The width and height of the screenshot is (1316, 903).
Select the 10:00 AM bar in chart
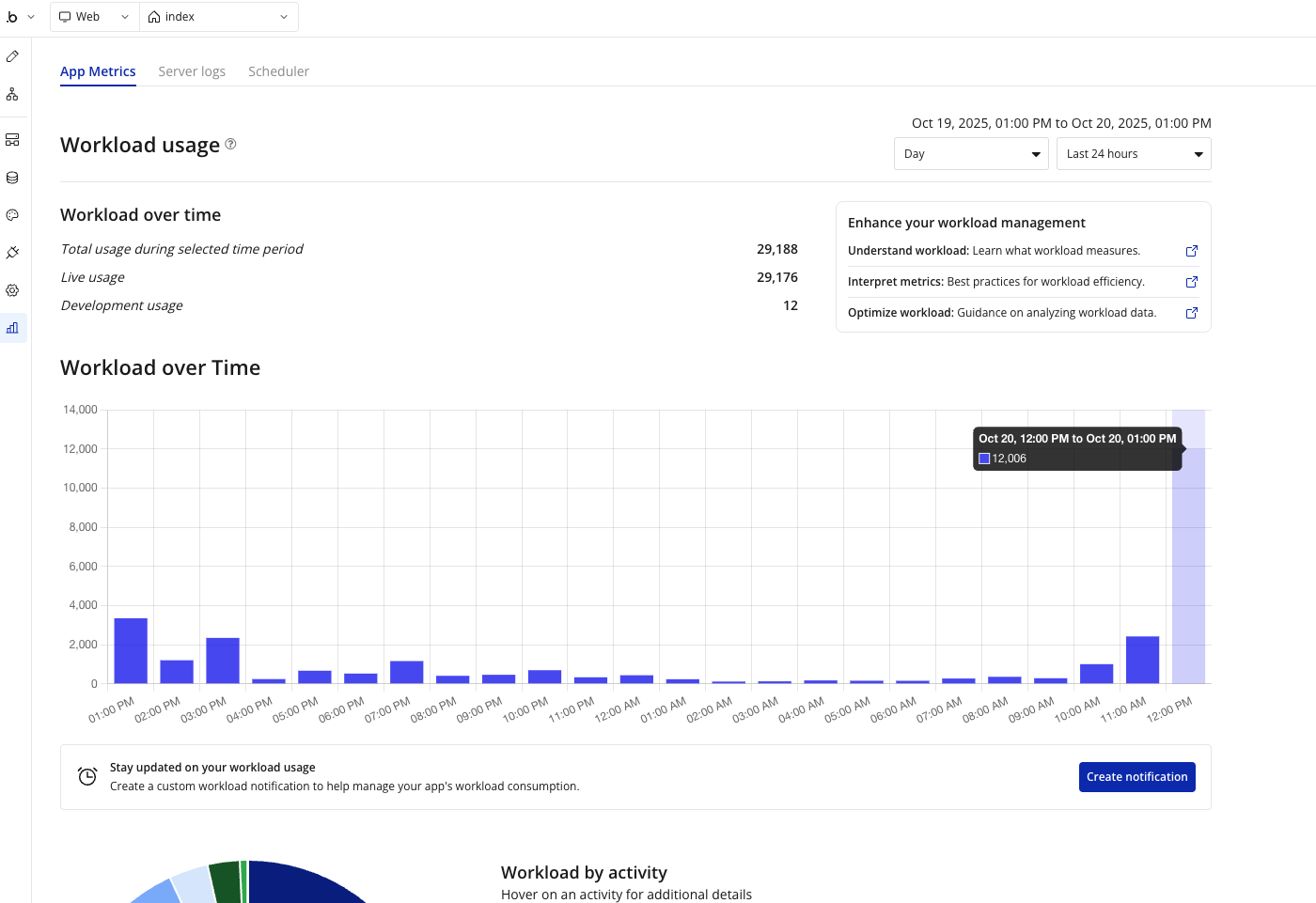(1096, 674)
